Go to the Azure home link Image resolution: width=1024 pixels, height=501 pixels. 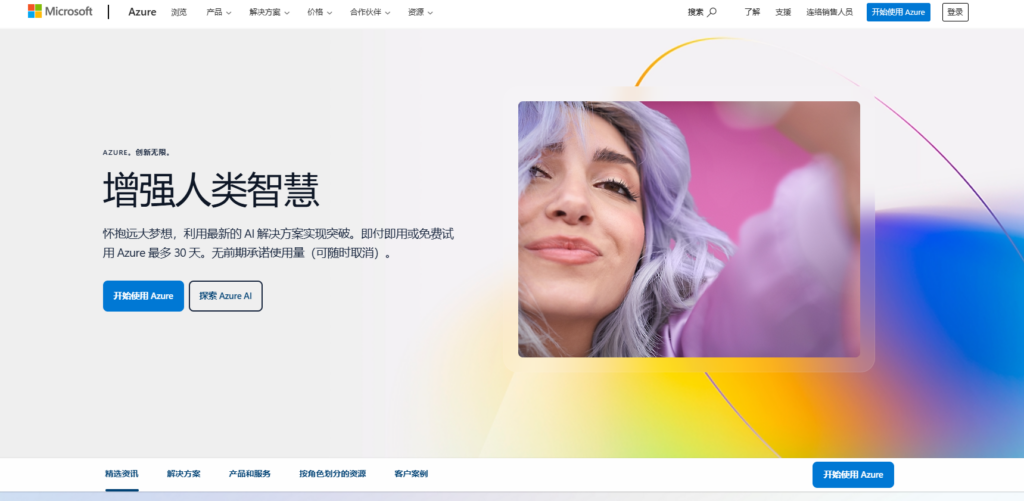pos(142,12)
